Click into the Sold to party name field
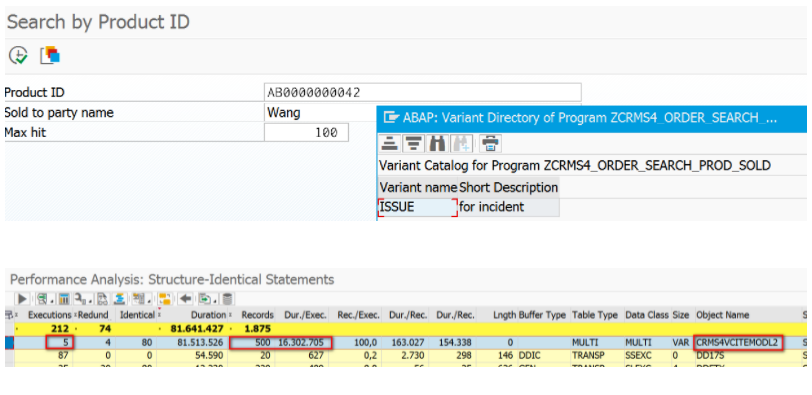 pos(321,112)
